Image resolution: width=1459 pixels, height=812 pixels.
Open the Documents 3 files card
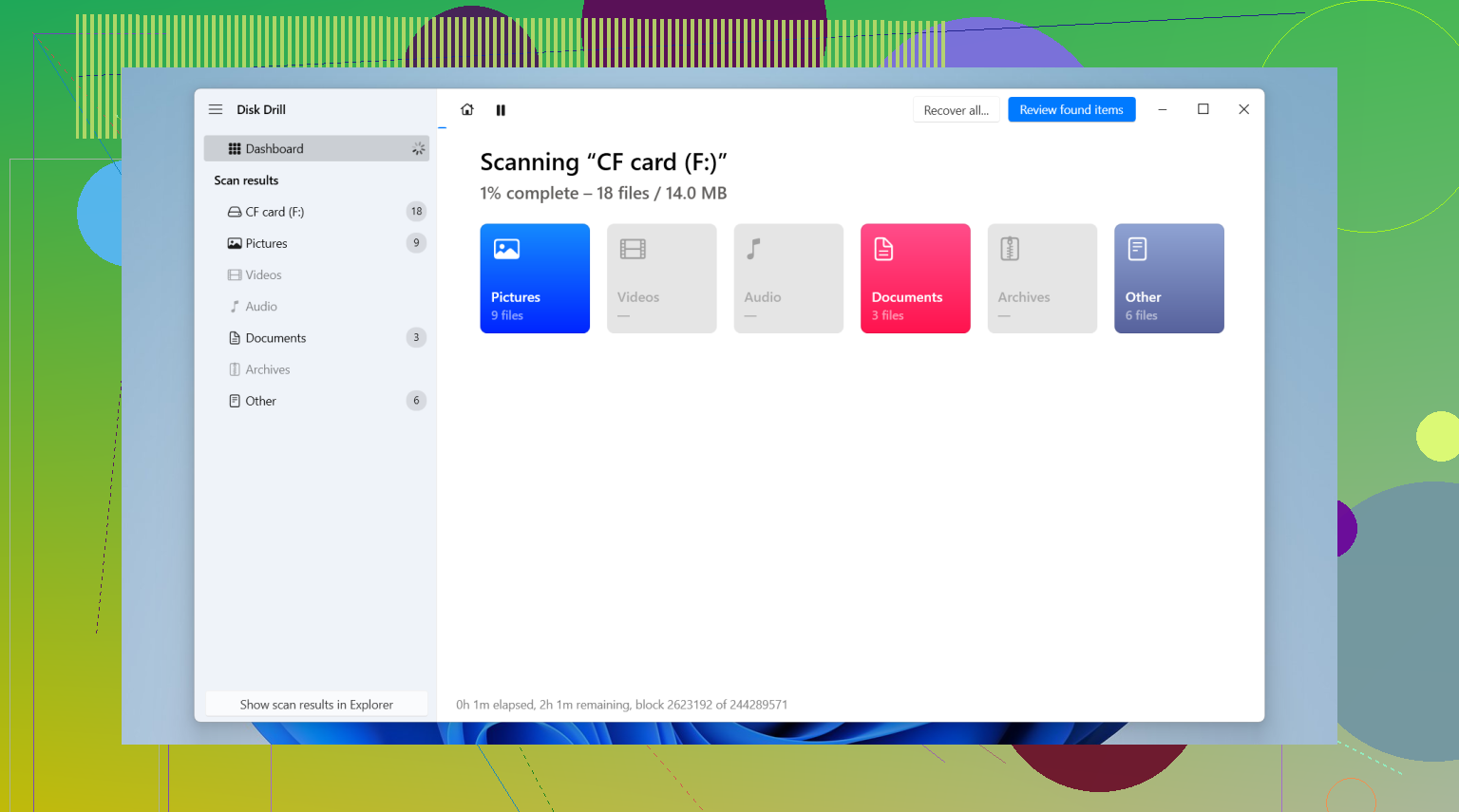click(x=916, y=278)
